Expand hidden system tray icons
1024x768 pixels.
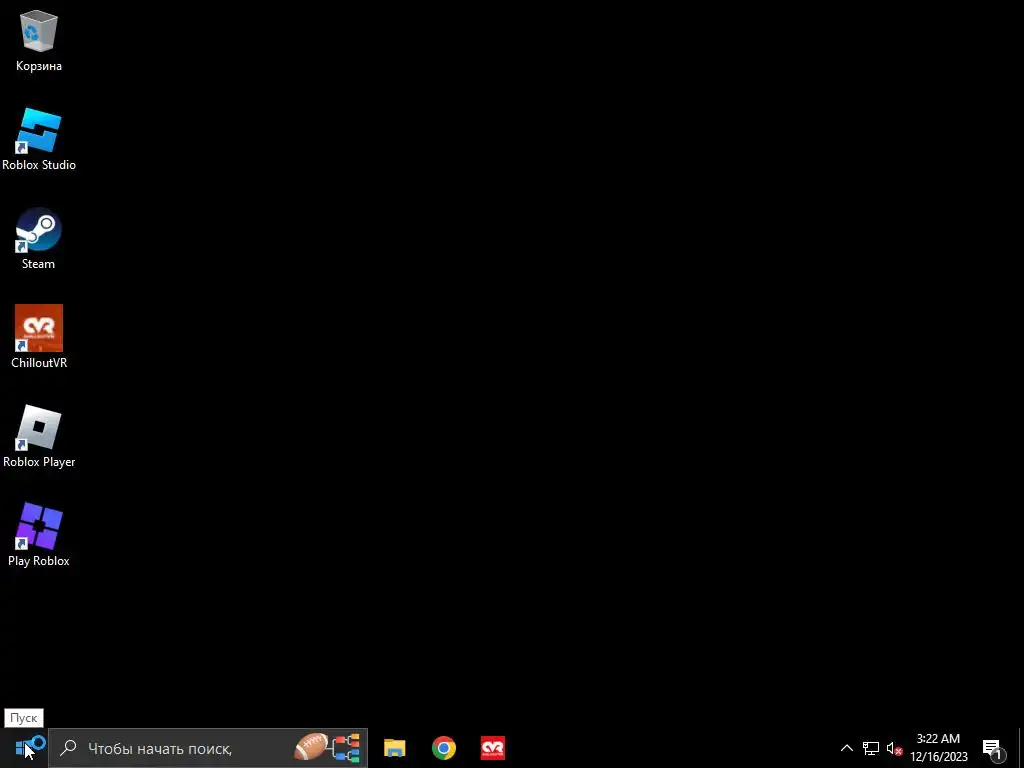pos(846,748)
